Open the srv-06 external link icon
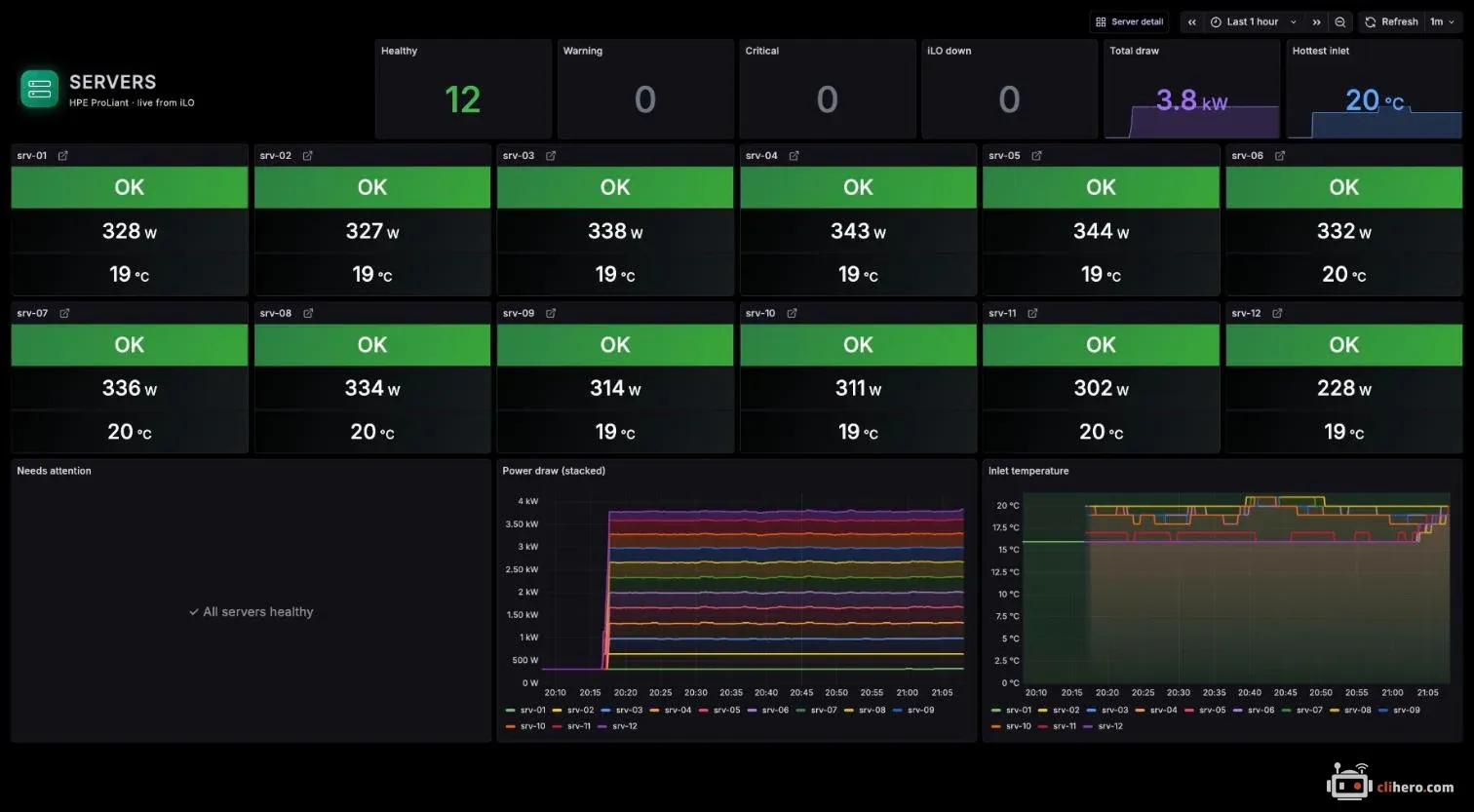Image resolution: width=1474 pixels, height=812 pixels. (1280, 156)
